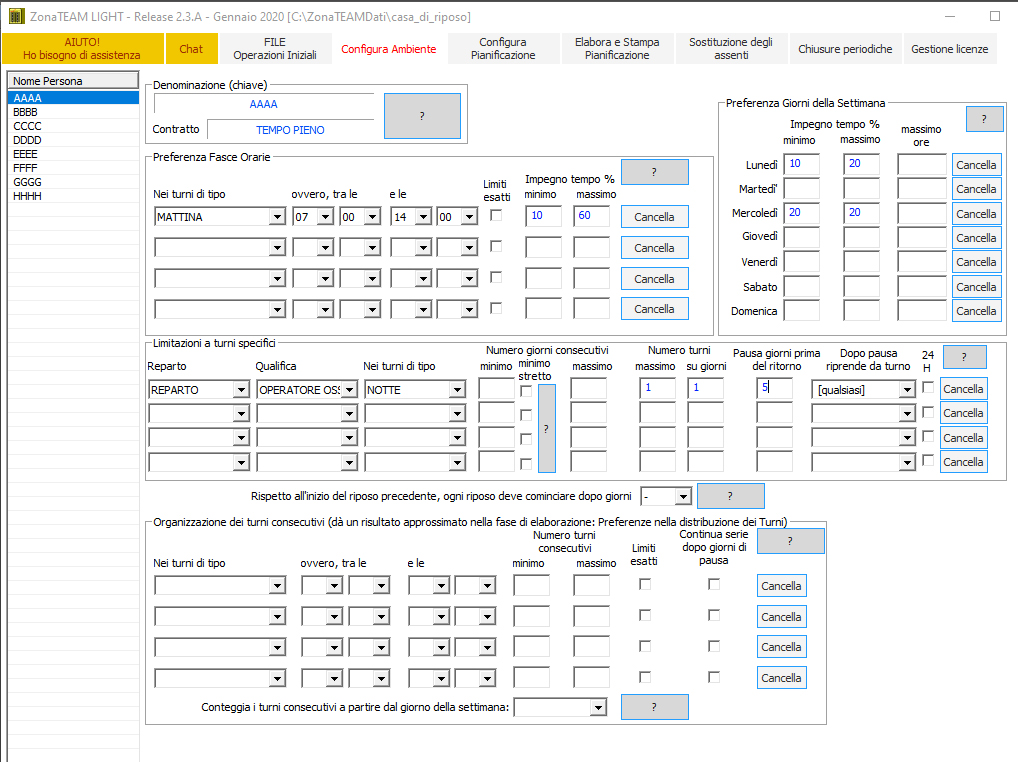Screen dimensions: 1018x762
Task: Click Martedì massimo ore field
Action: [x=922, y=189]
